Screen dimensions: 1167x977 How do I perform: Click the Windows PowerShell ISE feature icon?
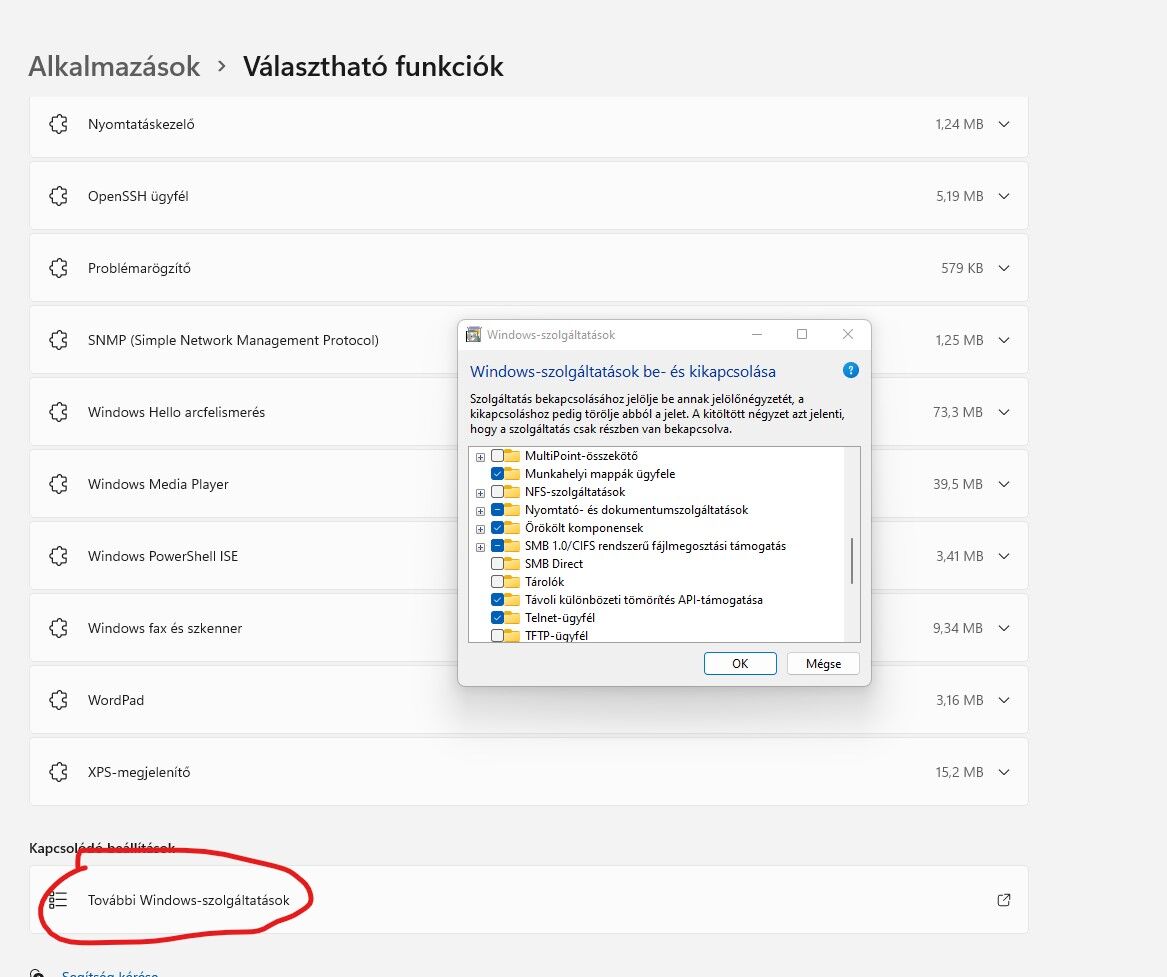[58, 556]
